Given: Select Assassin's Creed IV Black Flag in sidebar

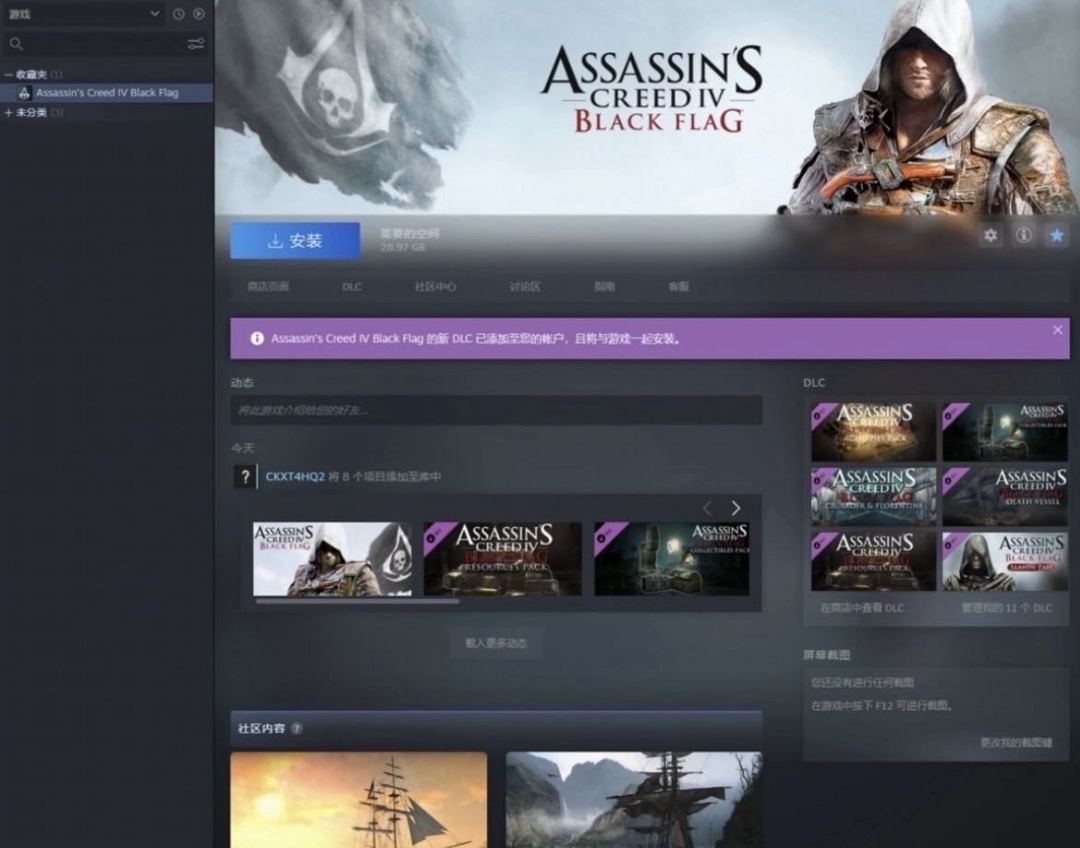Looking at the screenshot, I should tap(107, 93).
